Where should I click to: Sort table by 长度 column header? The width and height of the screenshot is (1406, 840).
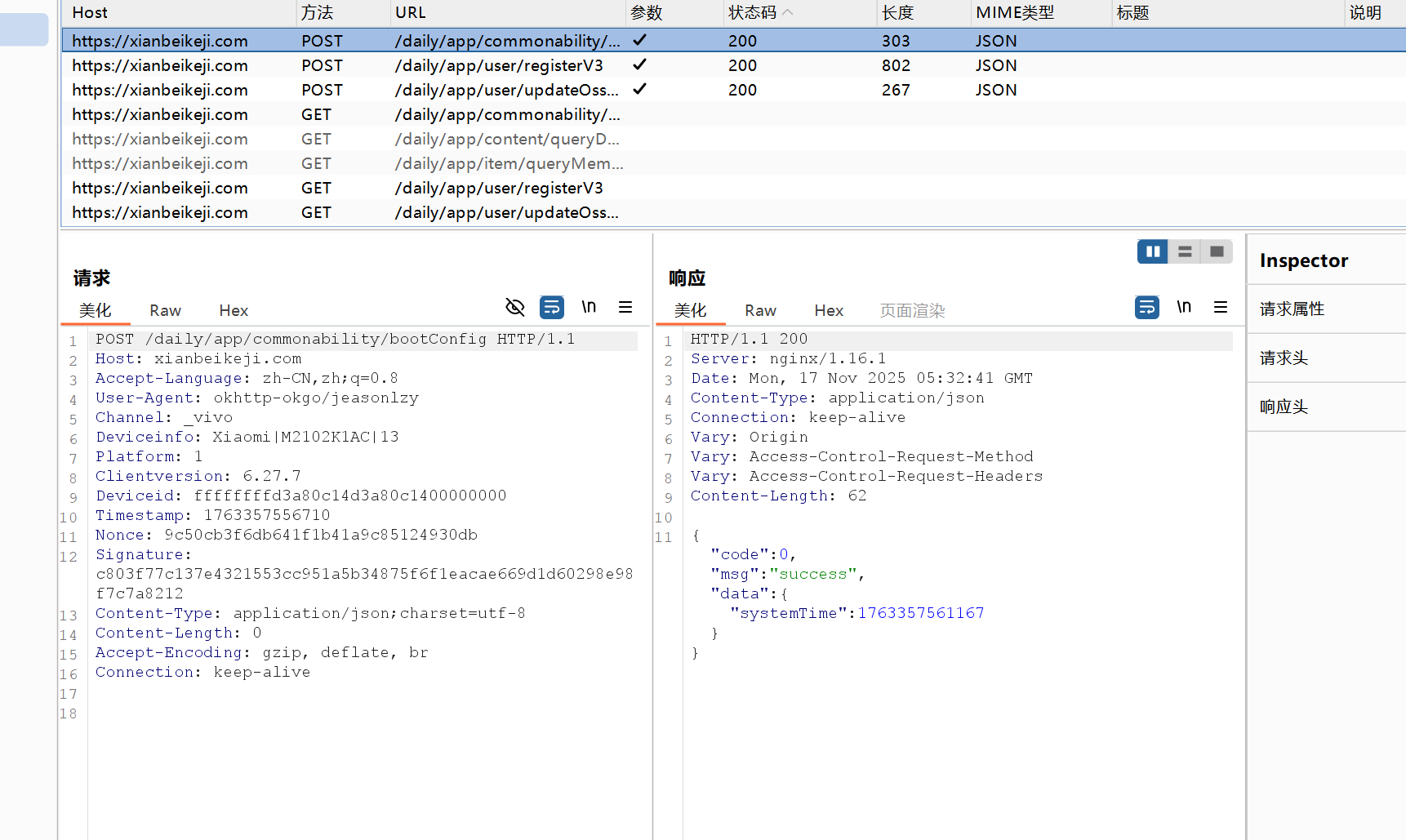click(897, 12)
